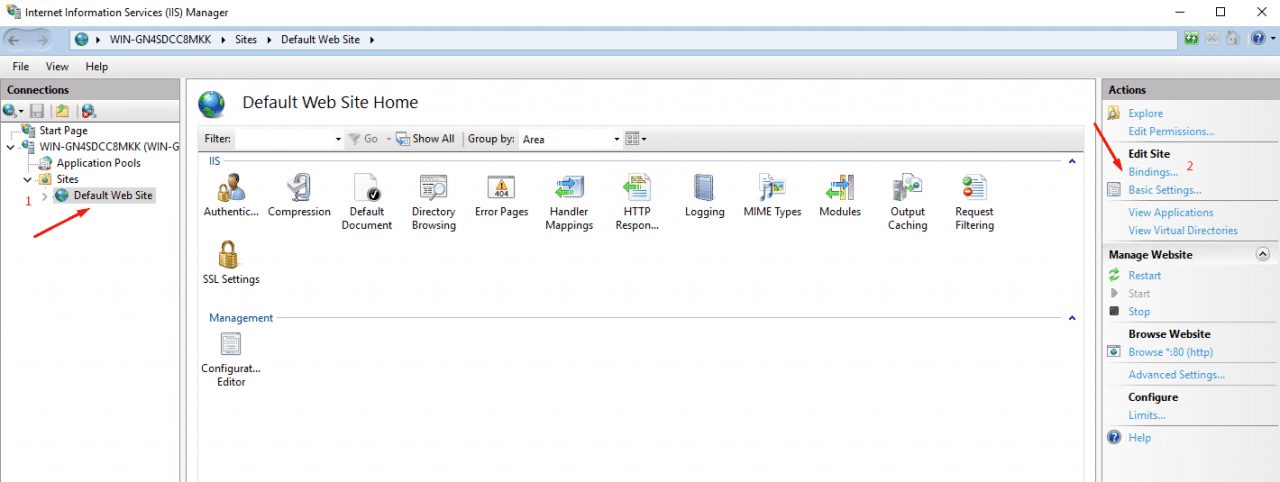Viewport: 1280px width, 482px height.
Task: Open the Filter dropdown
Action: 339,139
